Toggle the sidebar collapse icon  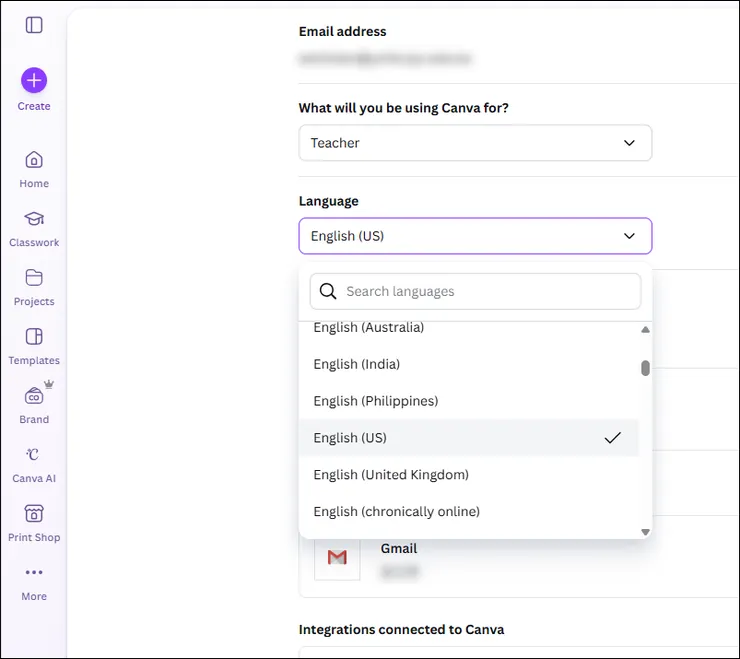point(34,25)
